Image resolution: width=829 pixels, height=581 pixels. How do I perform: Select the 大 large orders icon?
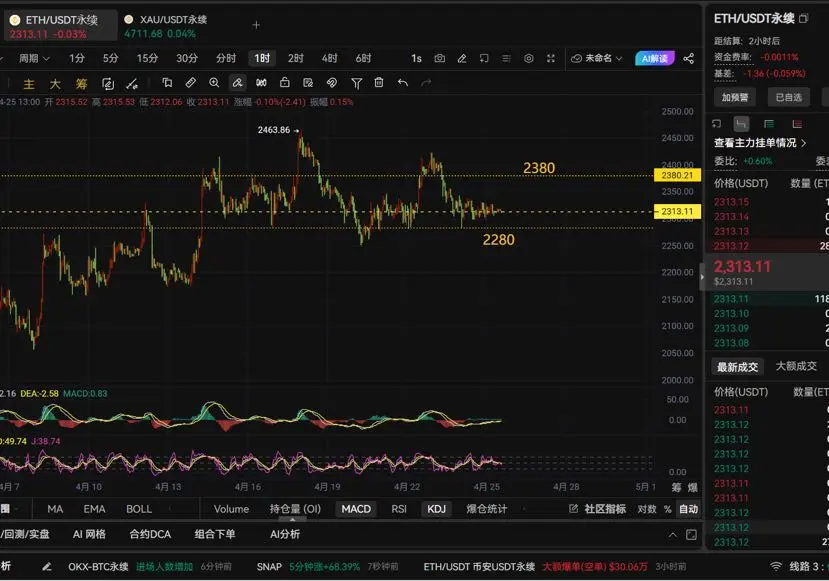pos(55,84)
